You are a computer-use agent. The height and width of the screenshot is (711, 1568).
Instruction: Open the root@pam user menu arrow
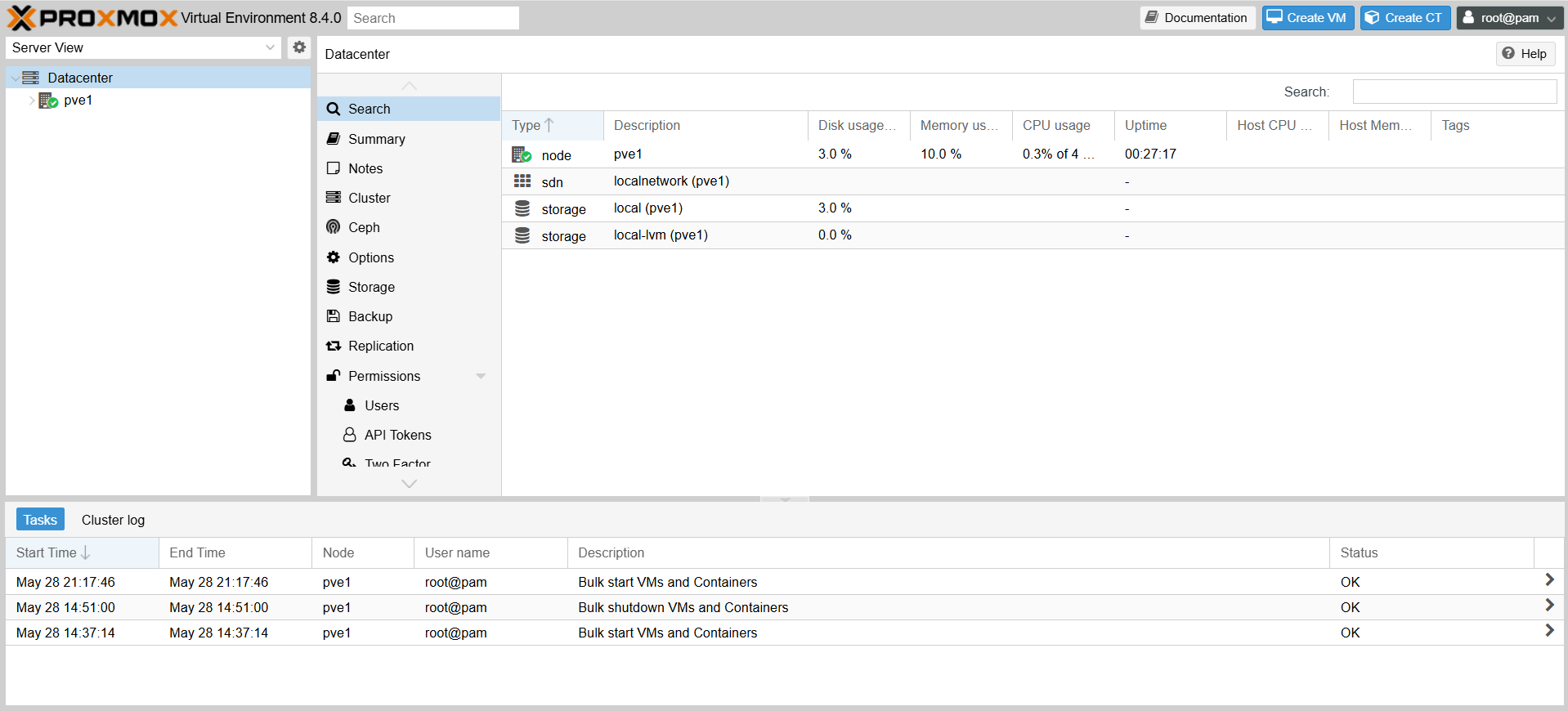click(x=1551, y=18)
